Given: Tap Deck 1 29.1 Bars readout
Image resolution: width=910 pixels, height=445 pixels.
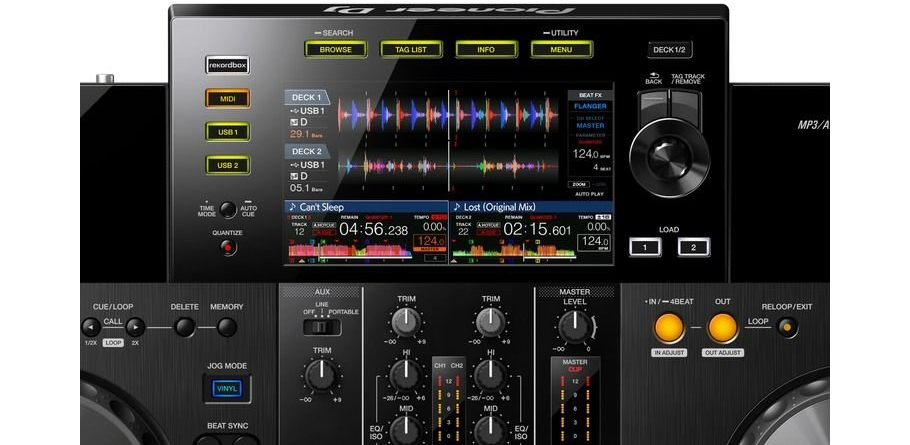Looking at the screenshot, I should 306,134.
